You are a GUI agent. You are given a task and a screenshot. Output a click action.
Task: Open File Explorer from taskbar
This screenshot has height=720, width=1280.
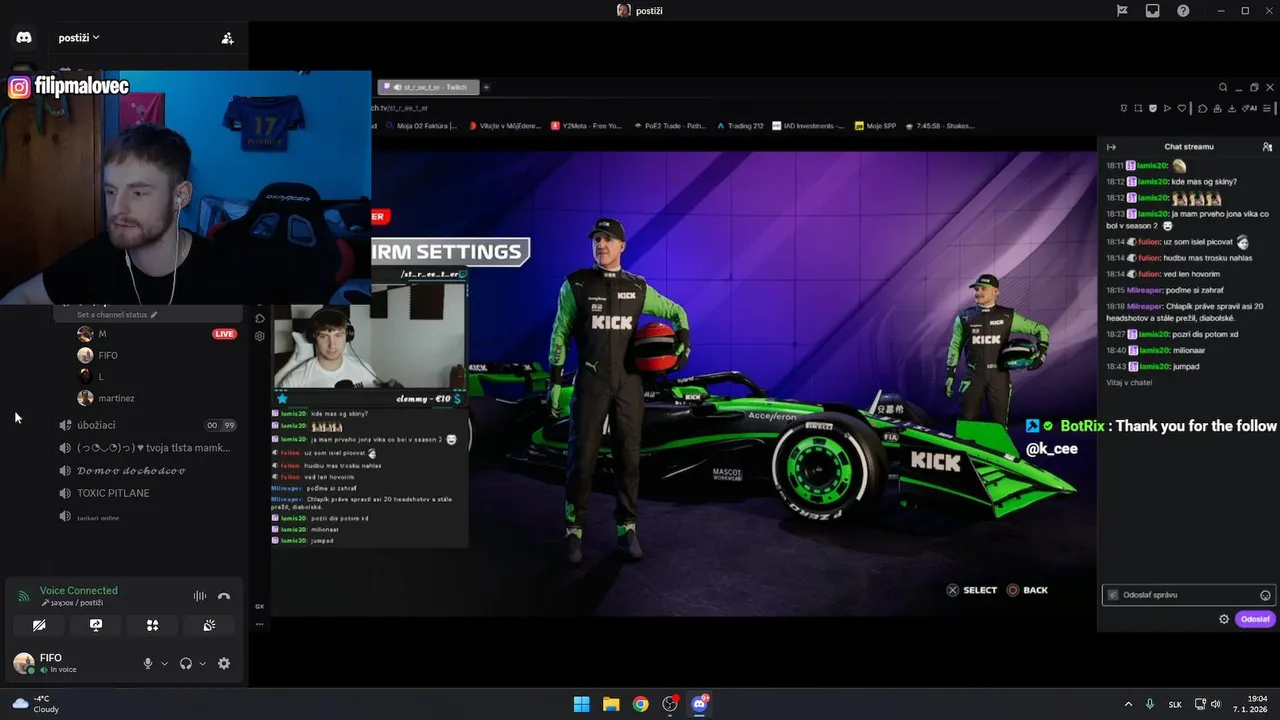click(x=611, y=704)
